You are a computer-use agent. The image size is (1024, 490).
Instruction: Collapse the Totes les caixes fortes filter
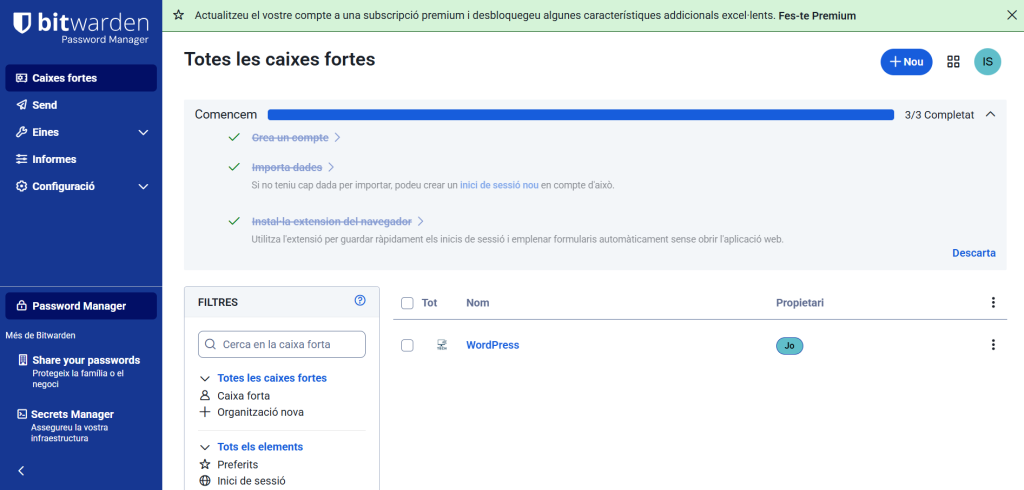click(205, 378)
